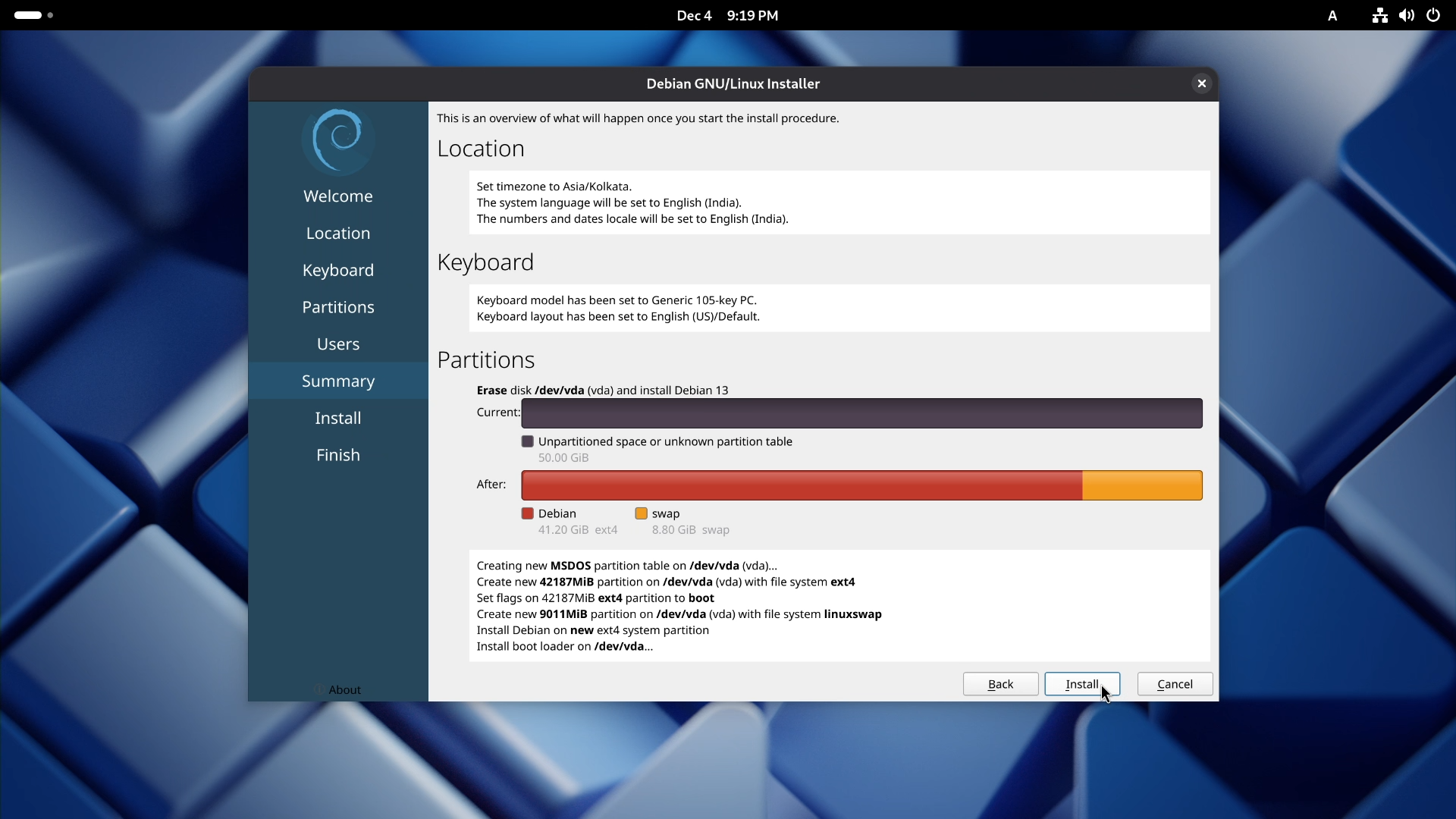Click the Unpartitioned space legend square
This screenshot has width=1456, height=819.
coord(528,441)
